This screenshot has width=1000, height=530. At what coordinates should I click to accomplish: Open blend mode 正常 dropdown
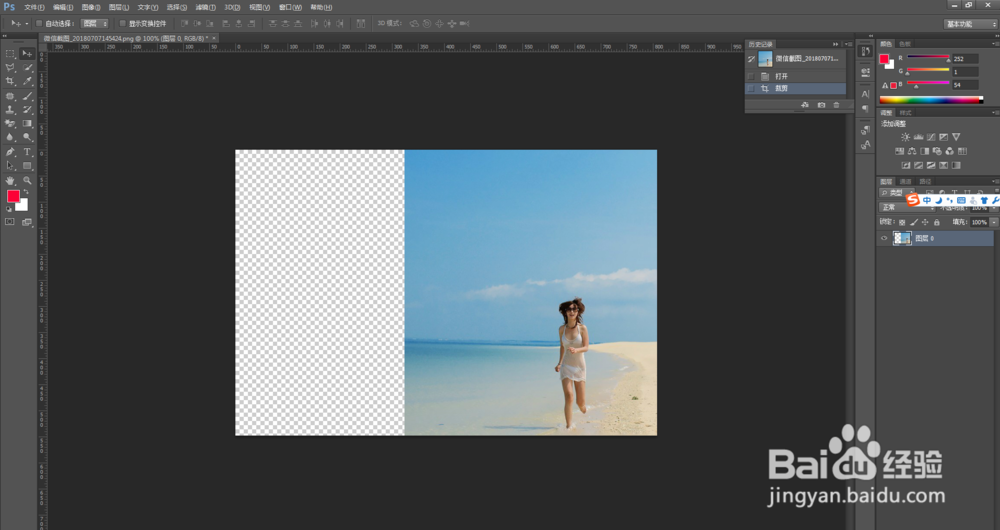[x=906, y=208]
